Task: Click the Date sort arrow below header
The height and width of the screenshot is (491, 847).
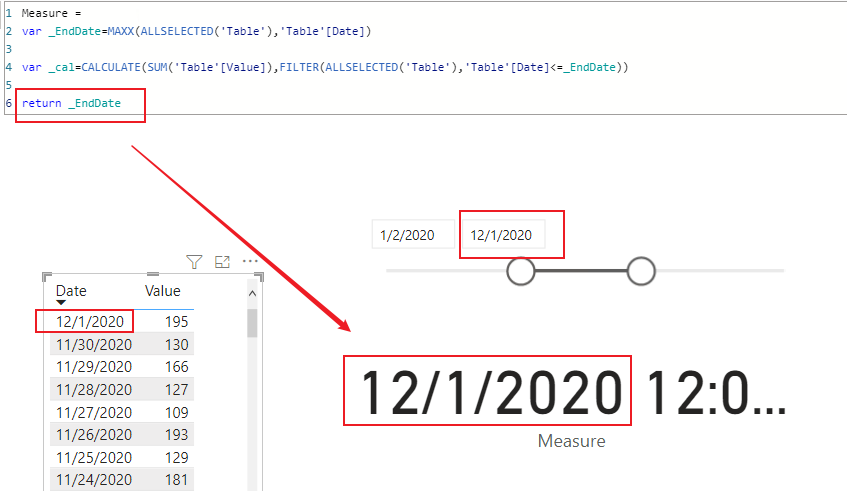Action: tap(61, 302)
